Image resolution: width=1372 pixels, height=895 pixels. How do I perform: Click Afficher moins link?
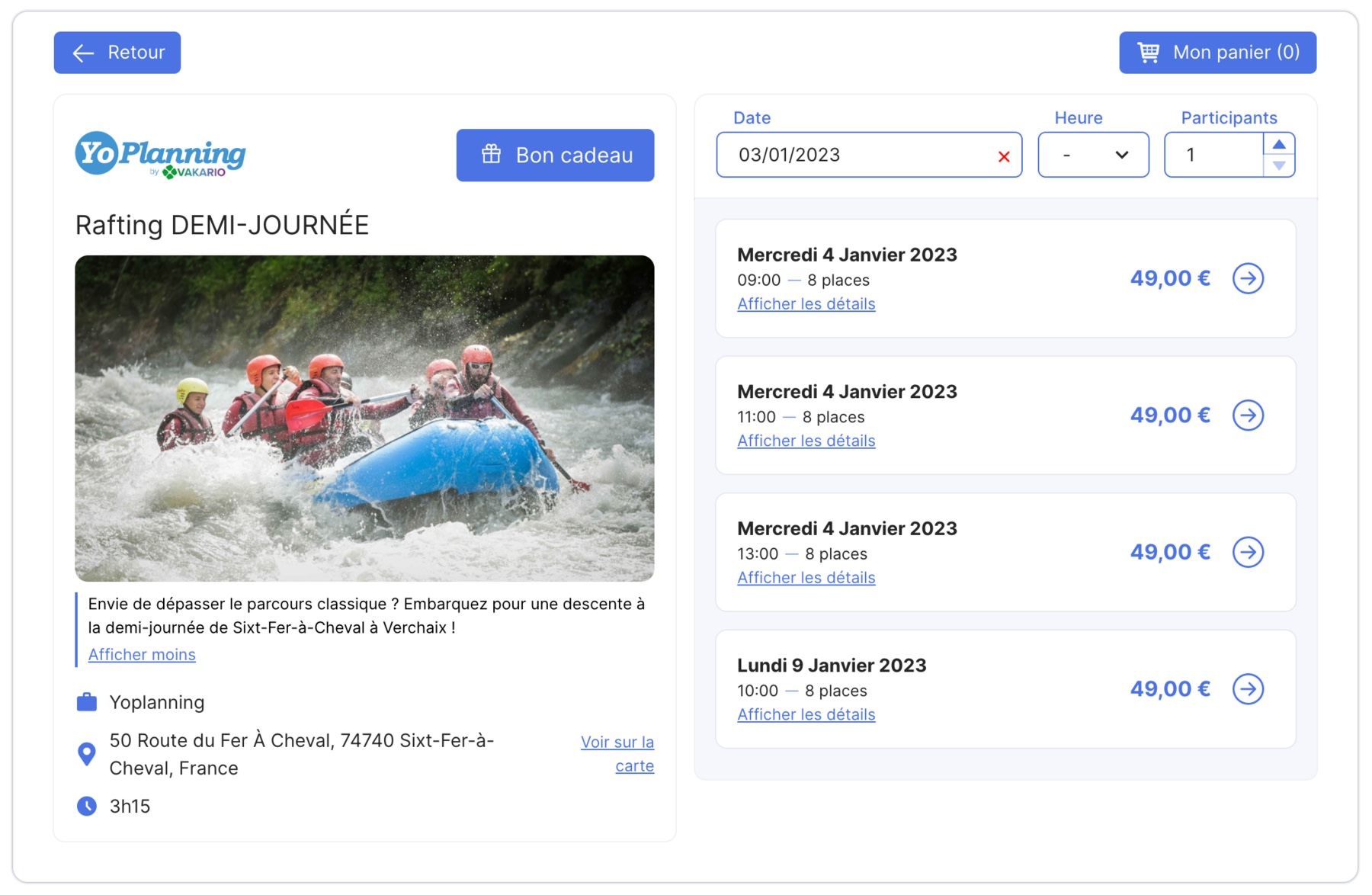pyautogui.click(x=142, y=654)
